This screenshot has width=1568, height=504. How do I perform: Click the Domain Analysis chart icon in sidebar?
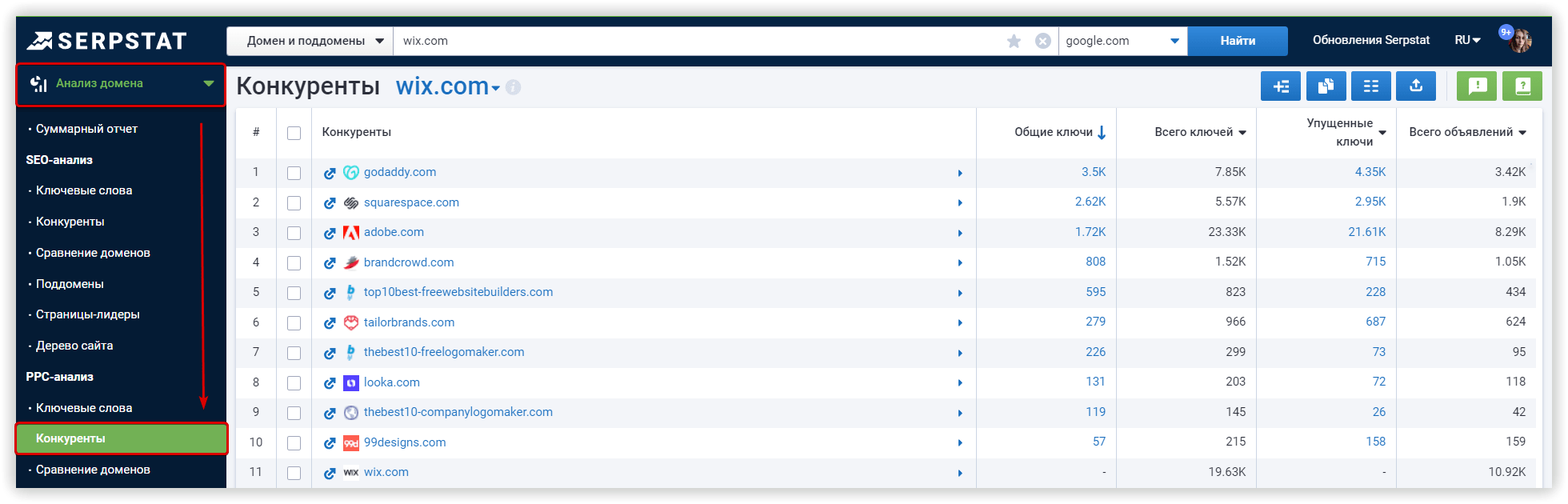coord(38,84)
